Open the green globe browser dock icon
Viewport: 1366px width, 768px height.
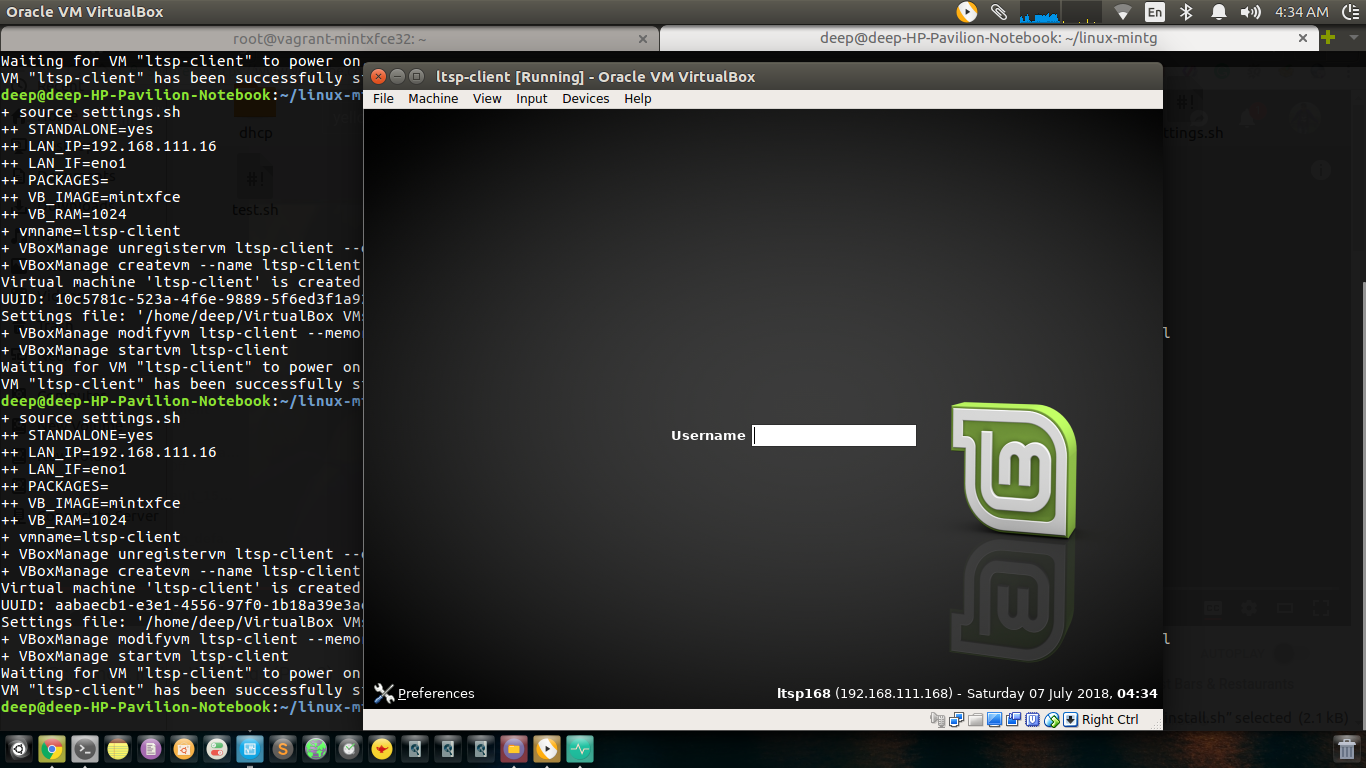click(x=316, y=749)
